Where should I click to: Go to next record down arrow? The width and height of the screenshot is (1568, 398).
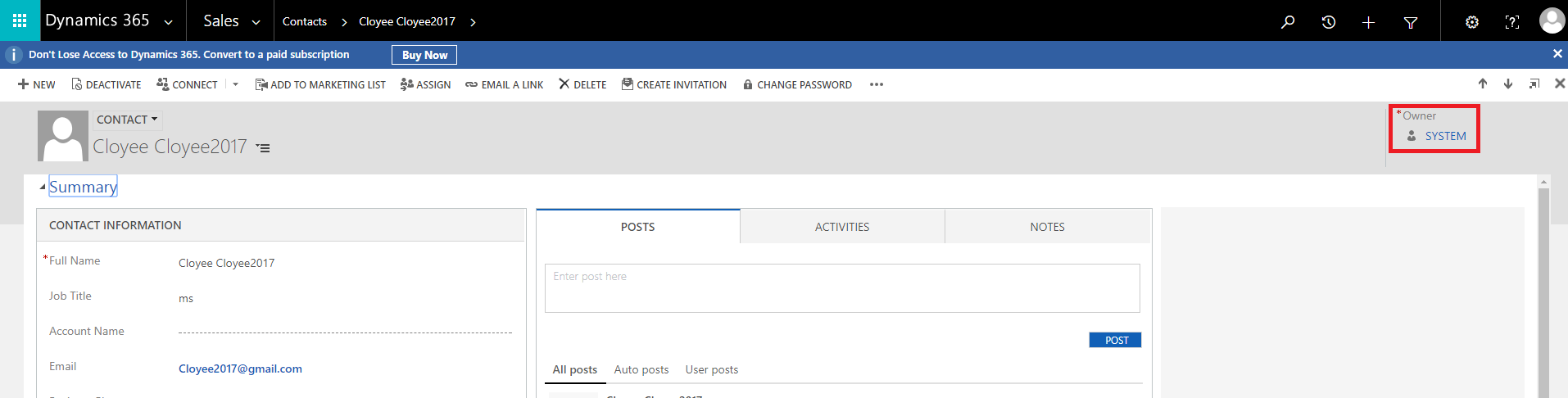tap(1507, 84)
